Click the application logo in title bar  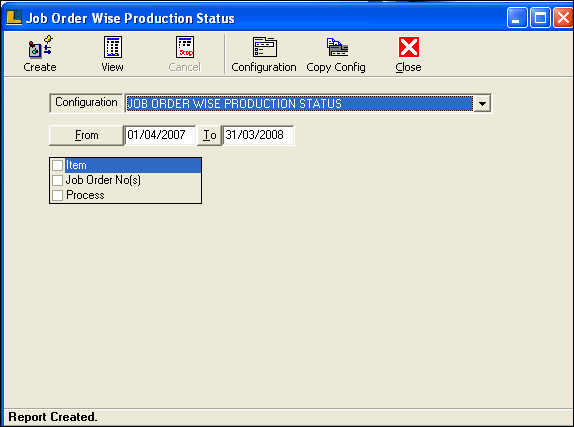point(14,18)
